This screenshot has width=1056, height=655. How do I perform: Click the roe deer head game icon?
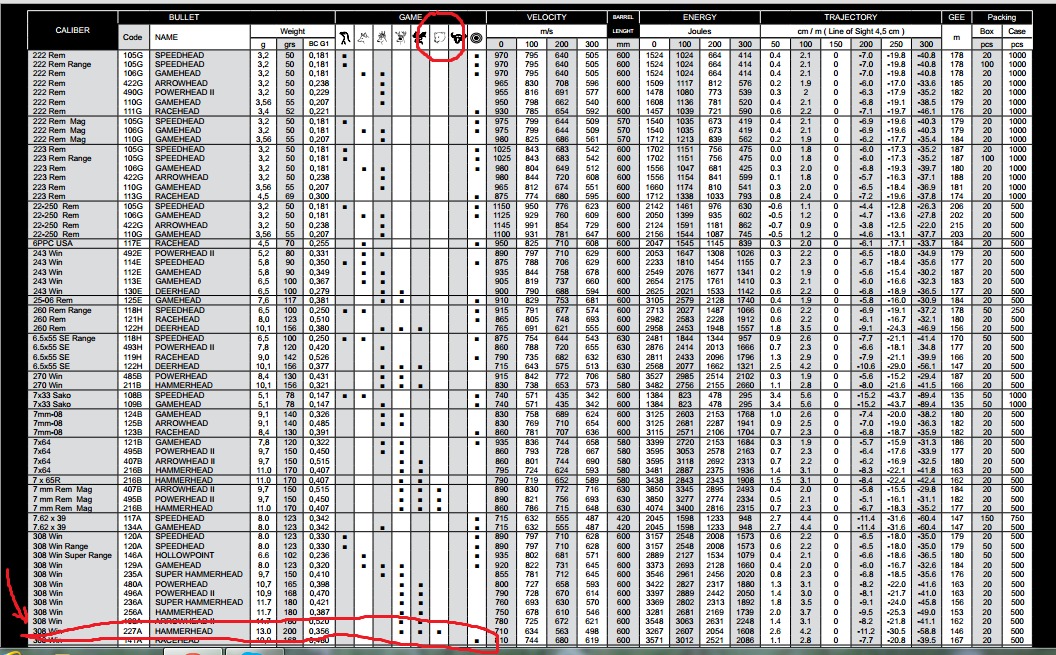click(382, 38)
